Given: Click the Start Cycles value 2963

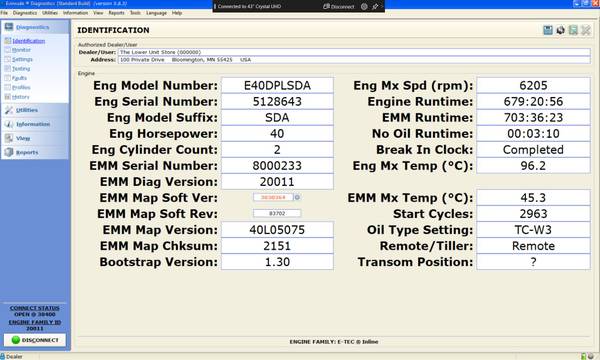Looking at the screenshot, I should (533, 214).
